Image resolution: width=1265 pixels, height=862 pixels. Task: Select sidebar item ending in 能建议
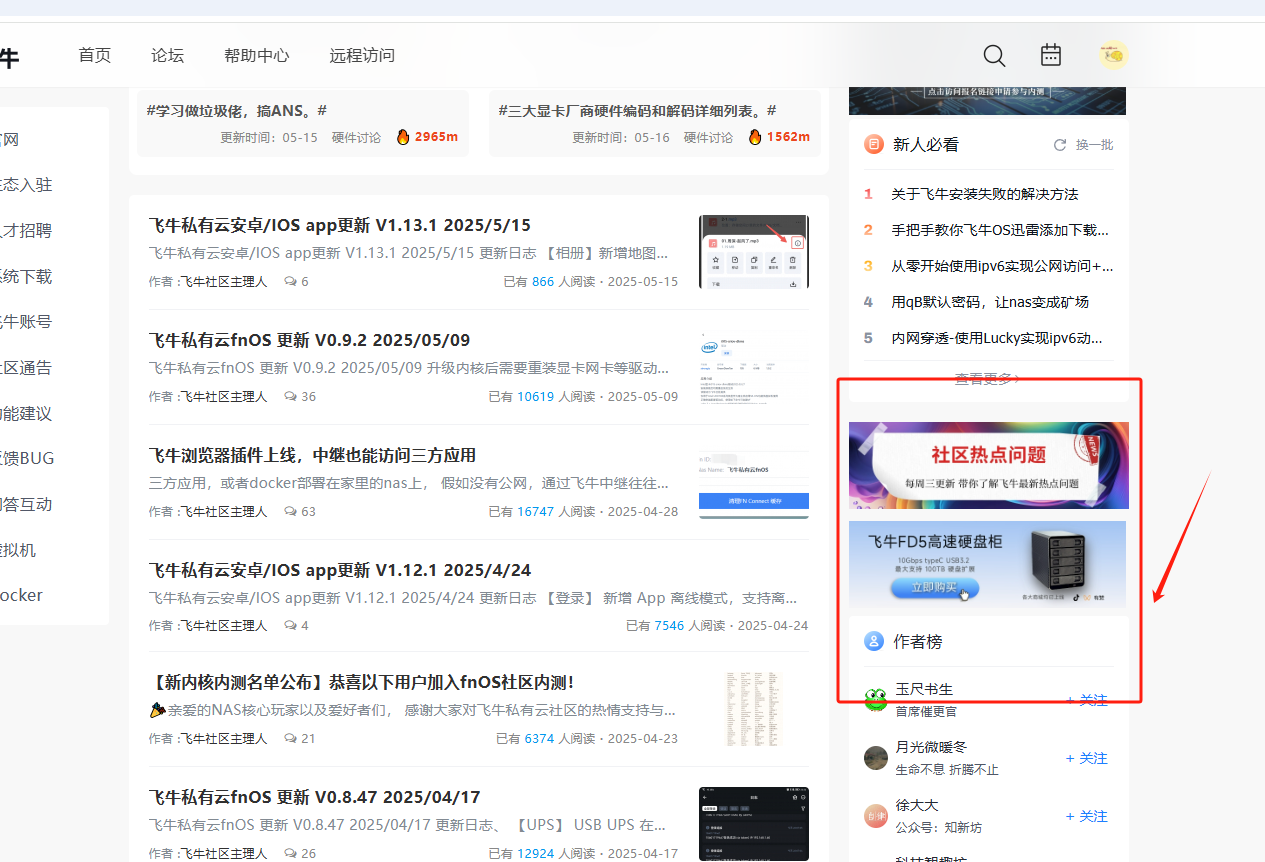click(x=26, y=413)
